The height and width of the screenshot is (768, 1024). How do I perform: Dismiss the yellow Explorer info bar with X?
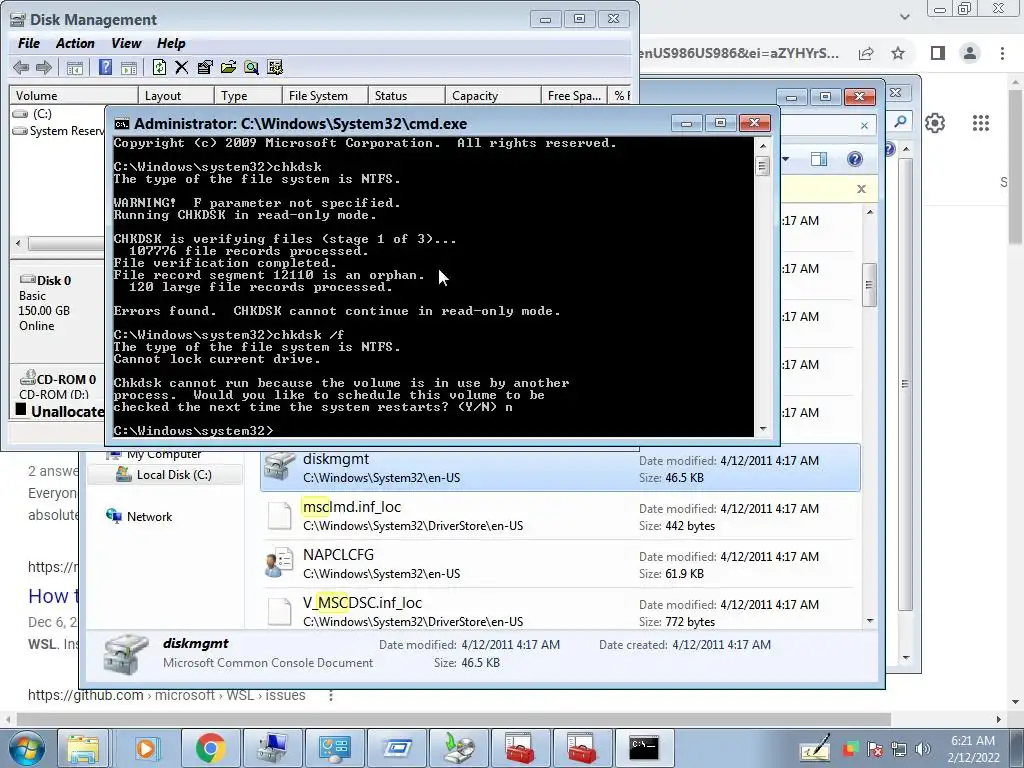861,189
